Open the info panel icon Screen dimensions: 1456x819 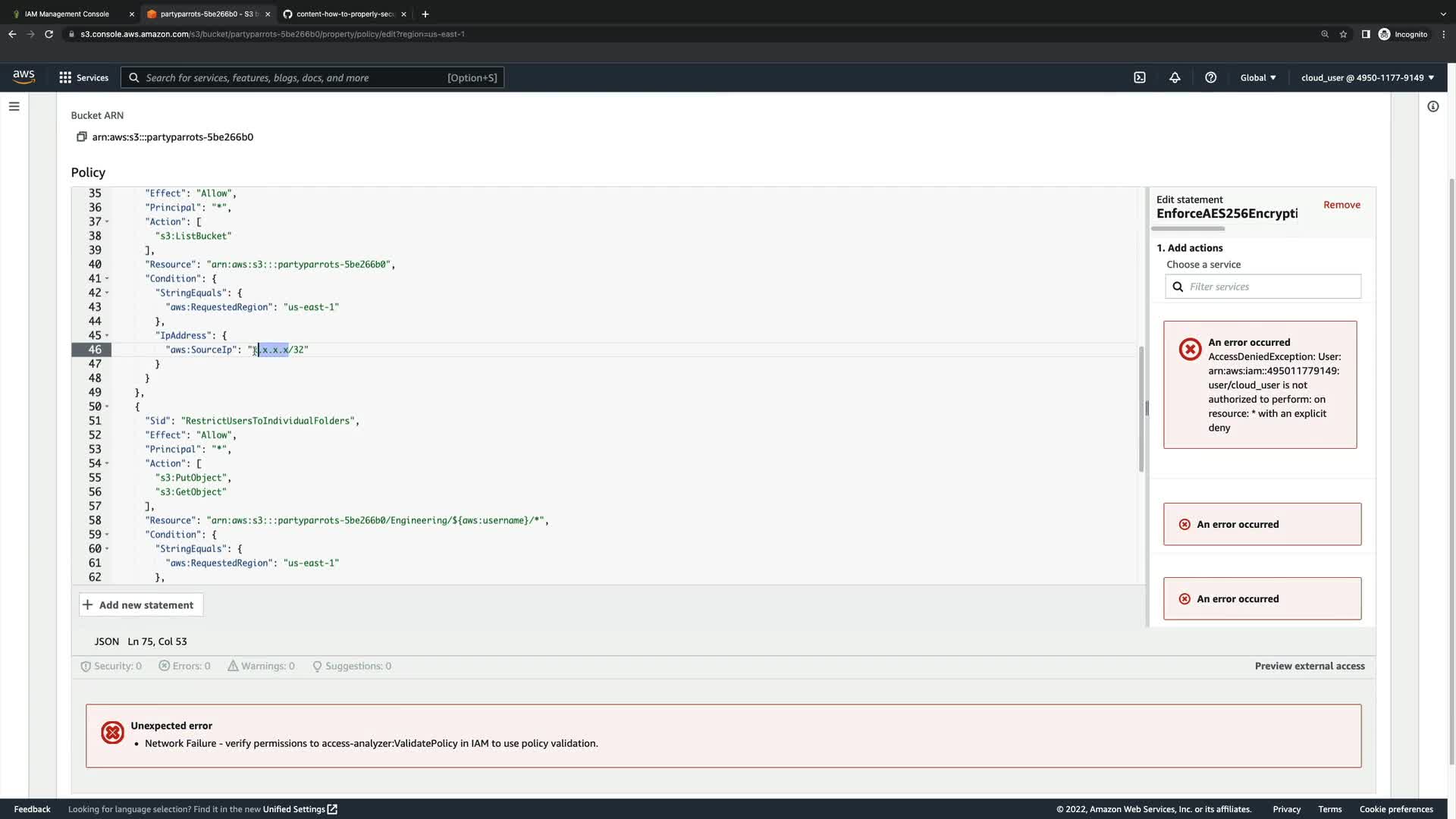point(1432,106)
